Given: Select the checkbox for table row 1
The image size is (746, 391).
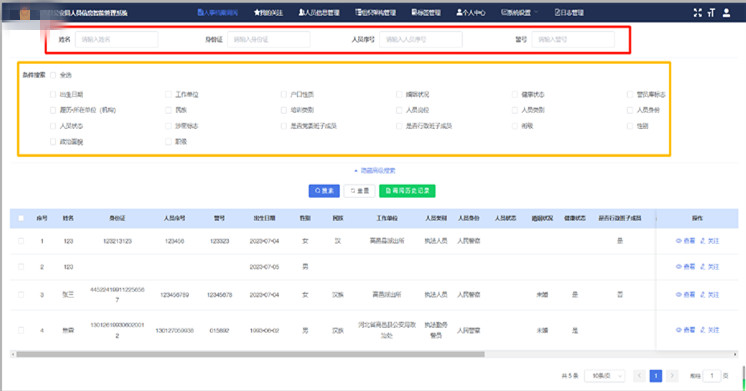Looking at the screenshot, I should pos(21,241).
